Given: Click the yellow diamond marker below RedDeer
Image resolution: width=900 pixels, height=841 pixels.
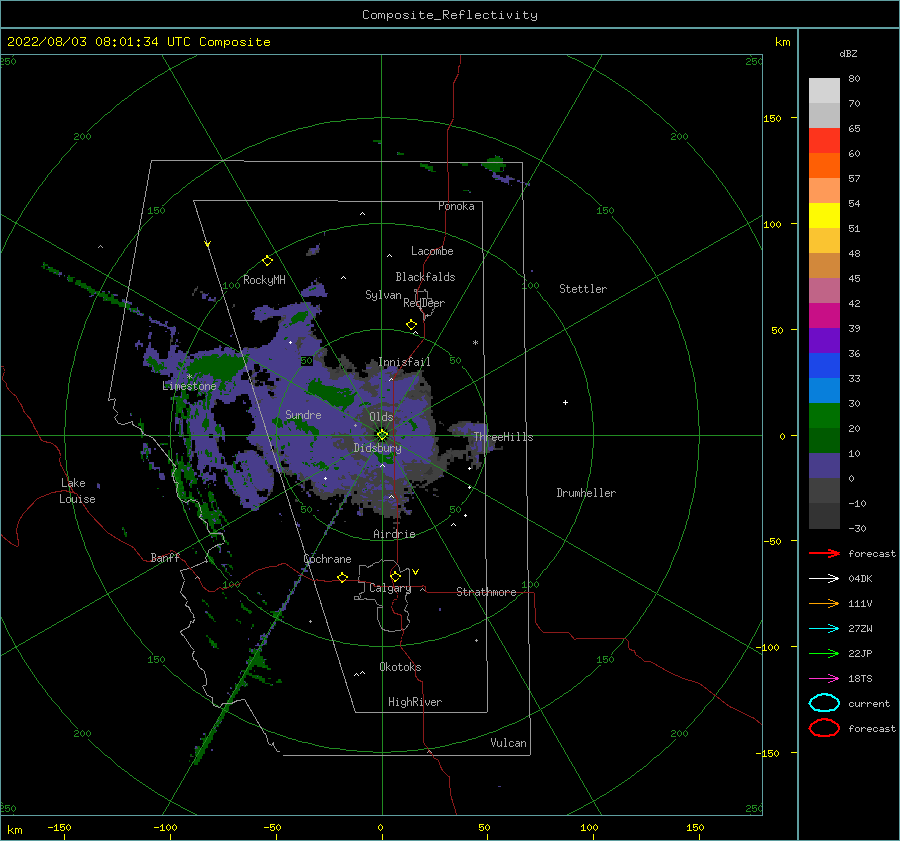Looking at the screenshot, I should coord(412,325).
